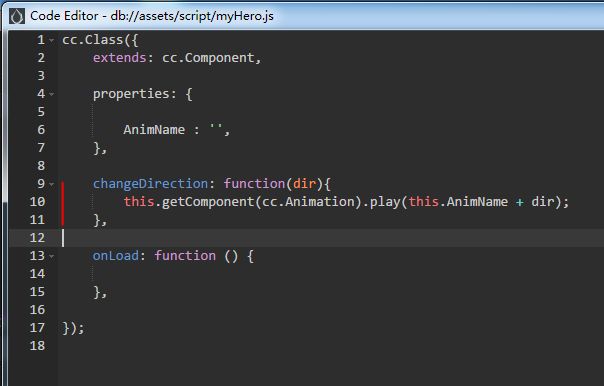Click line number 10 in the gutter

37,202
